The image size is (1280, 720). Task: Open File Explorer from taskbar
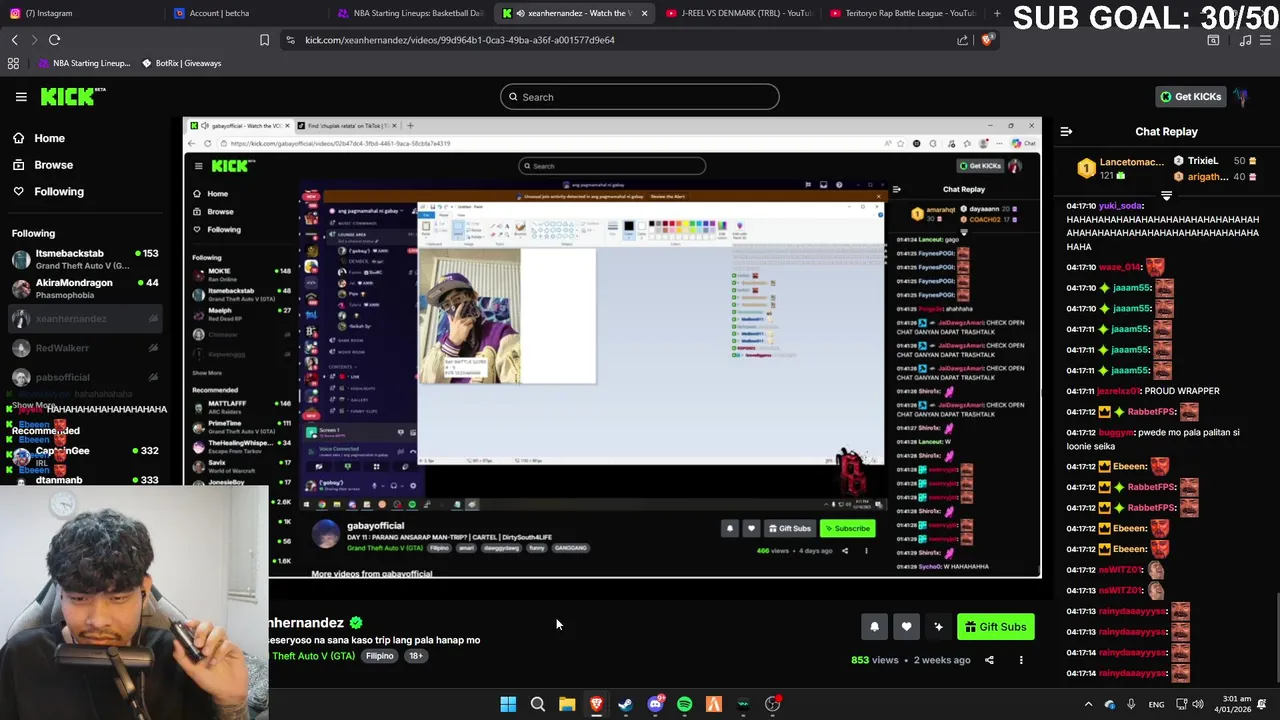pyautogui.click(x=567, y=704)
